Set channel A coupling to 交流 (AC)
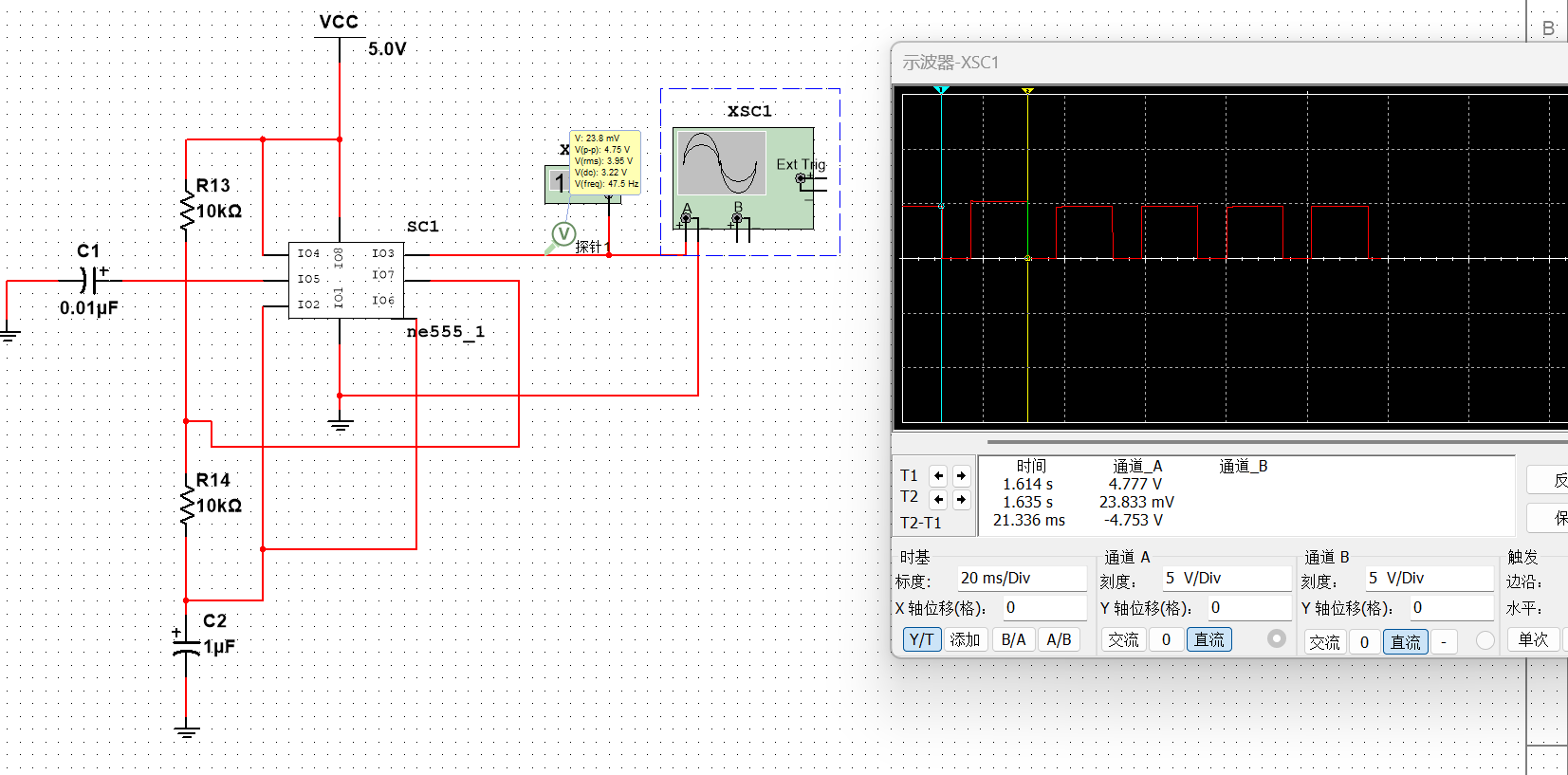The image size is (1568, 775). point(1123,639)
